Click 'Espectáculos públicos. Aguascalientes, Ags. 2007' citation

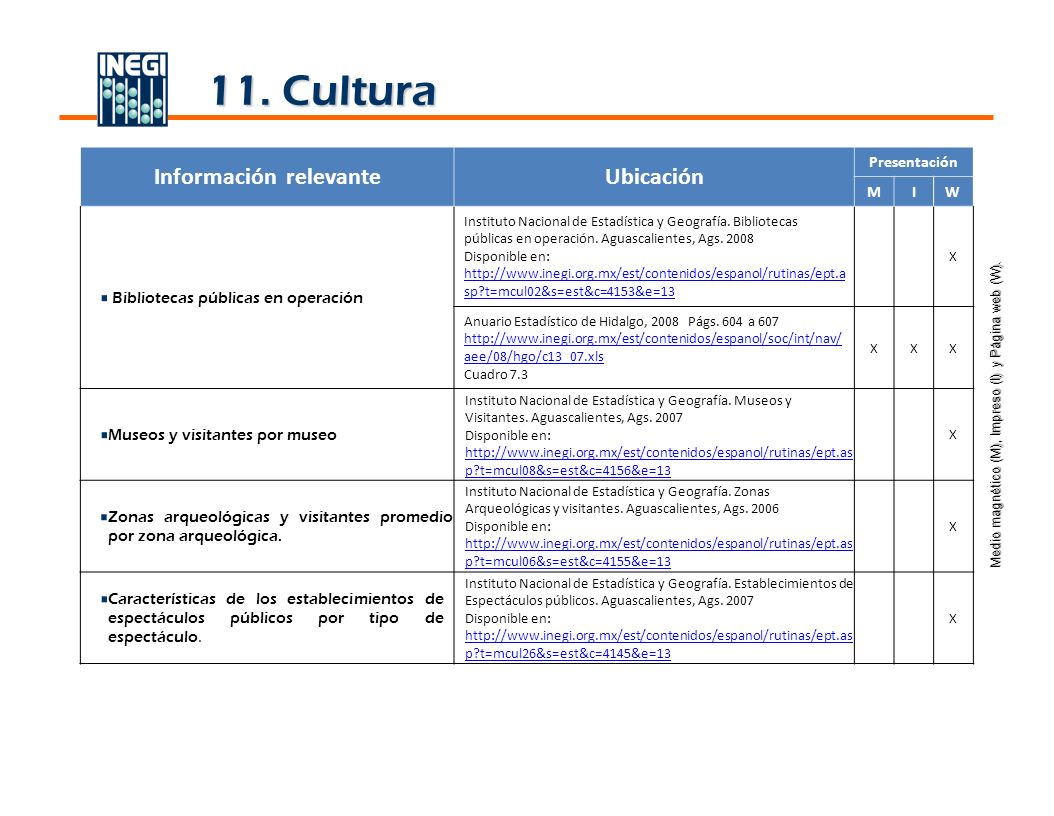609,601
